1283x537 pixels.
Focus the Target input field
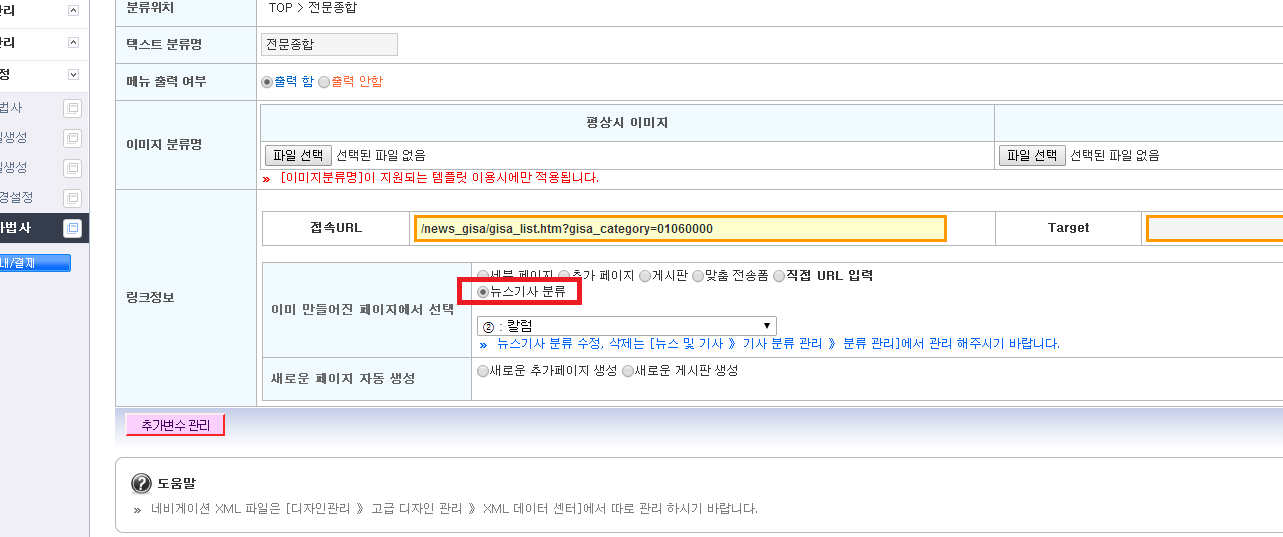coord(1214,229)
